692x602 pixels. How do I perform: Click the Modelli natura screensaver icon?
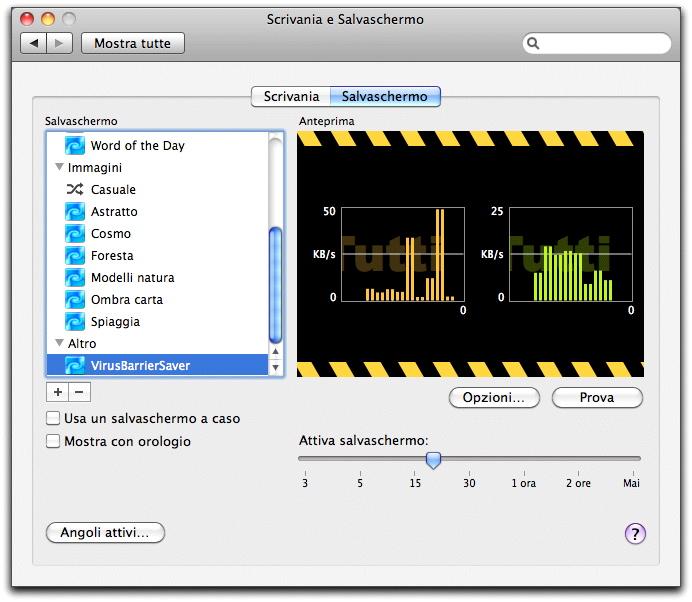click(75, 278)
